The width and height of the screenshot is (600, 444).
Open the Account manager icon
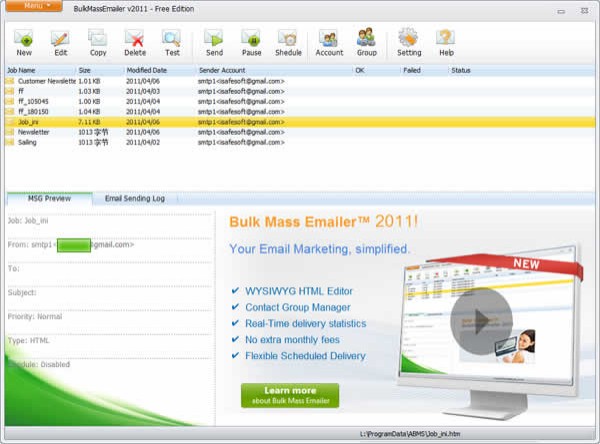pos(329,42)
